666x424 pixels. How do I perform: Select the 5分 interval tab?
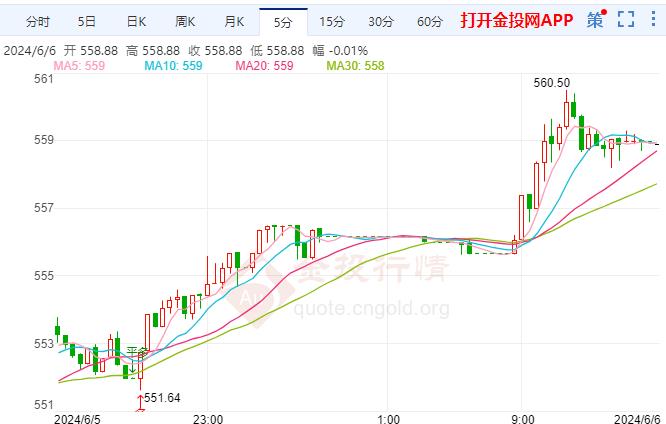pos(283,21)
